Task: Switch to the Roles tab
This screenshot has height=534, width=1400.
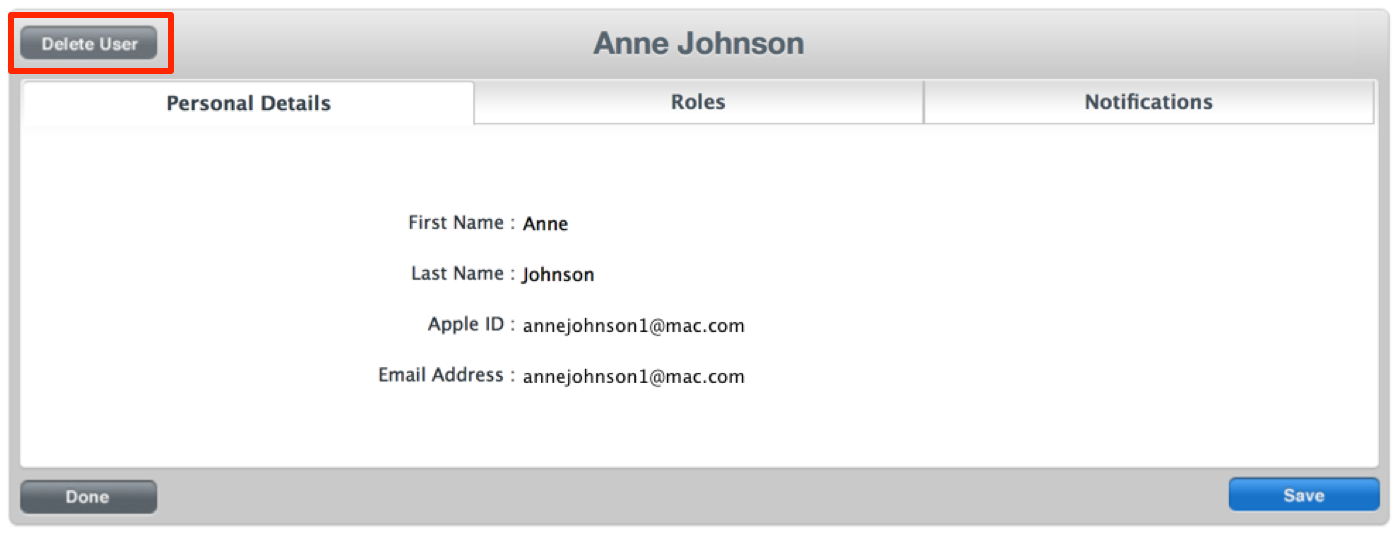Action: click(x=698, y=102)
